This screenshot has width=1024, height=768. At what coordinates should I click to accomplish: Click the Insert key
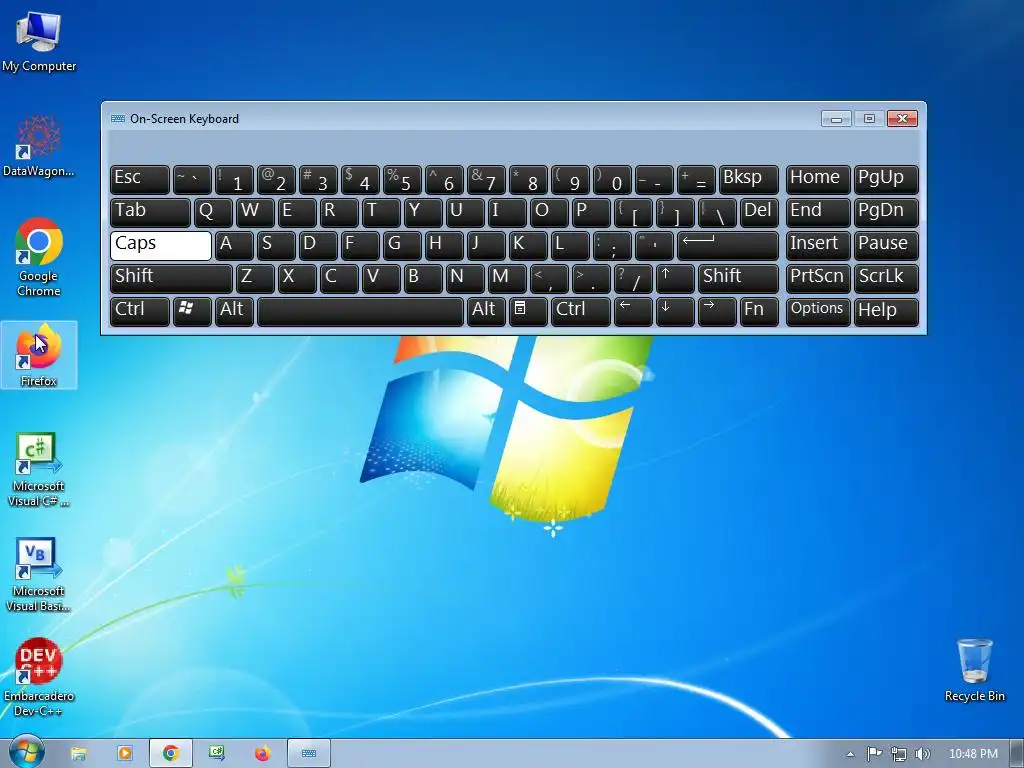coord(818,246)
